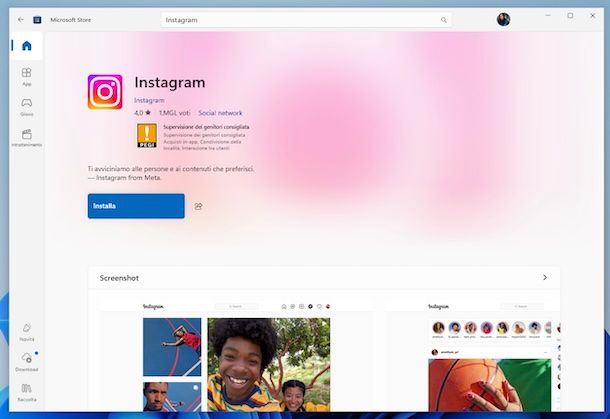
Task: Maximize the Microsoft Store window
Action: pos(570,16)
